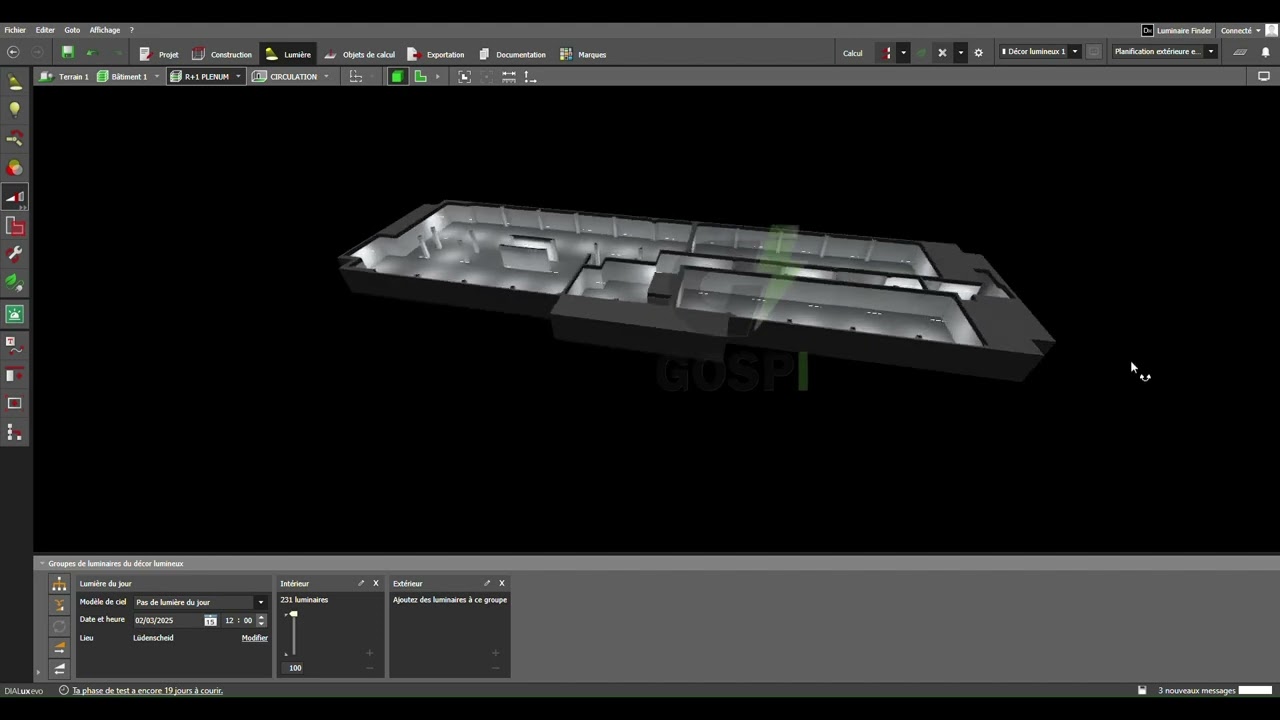Viewport: 1280px width, 720px height.
Task: Open the last sidebar tool with red dots
Action: 15,433
